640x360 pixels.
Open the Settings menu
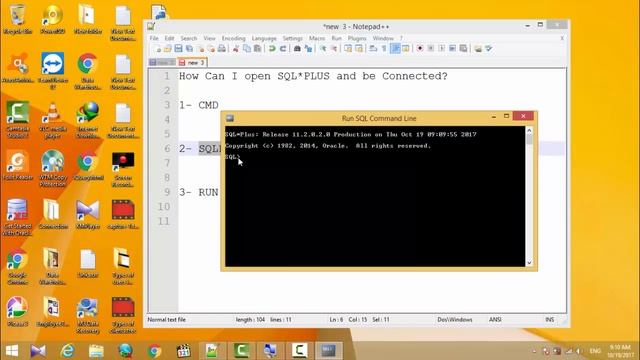(x=293, y=38)
